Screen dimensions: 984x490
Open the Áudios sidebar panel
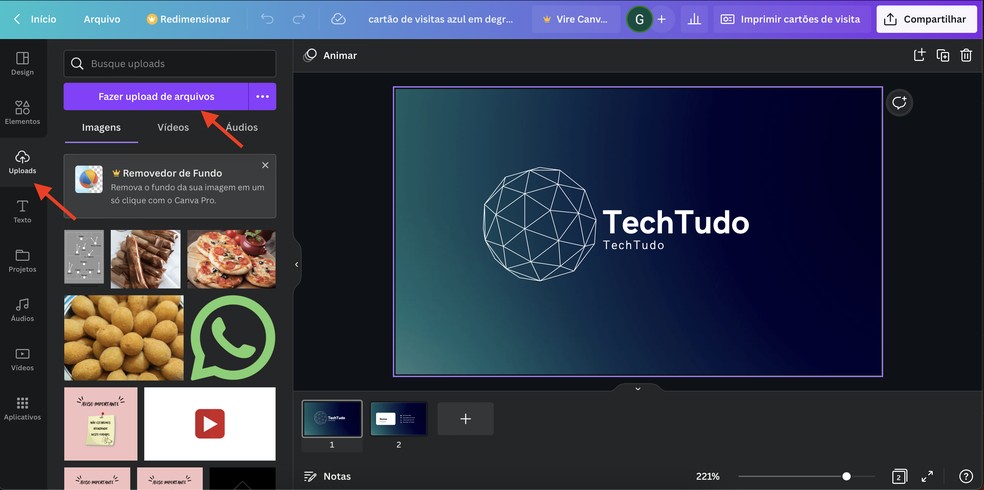[x=23, y=309]
